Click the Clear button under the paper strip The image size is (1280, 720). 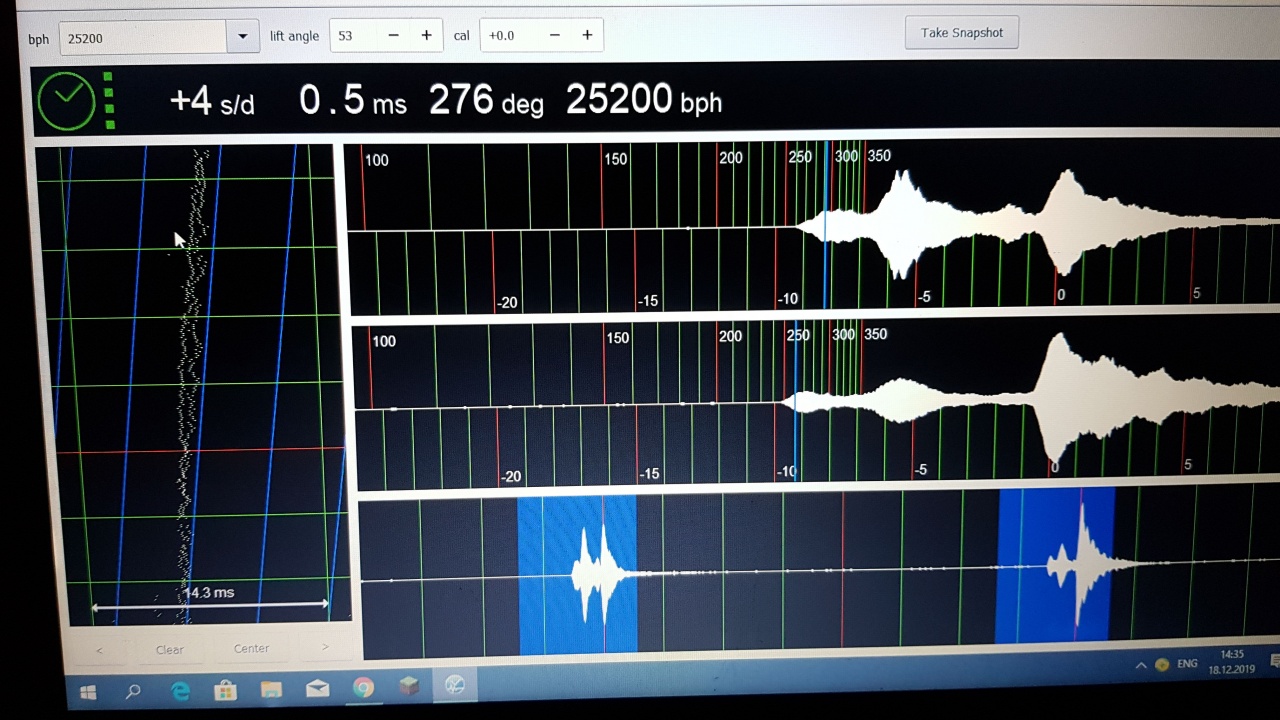coord(170,649)
